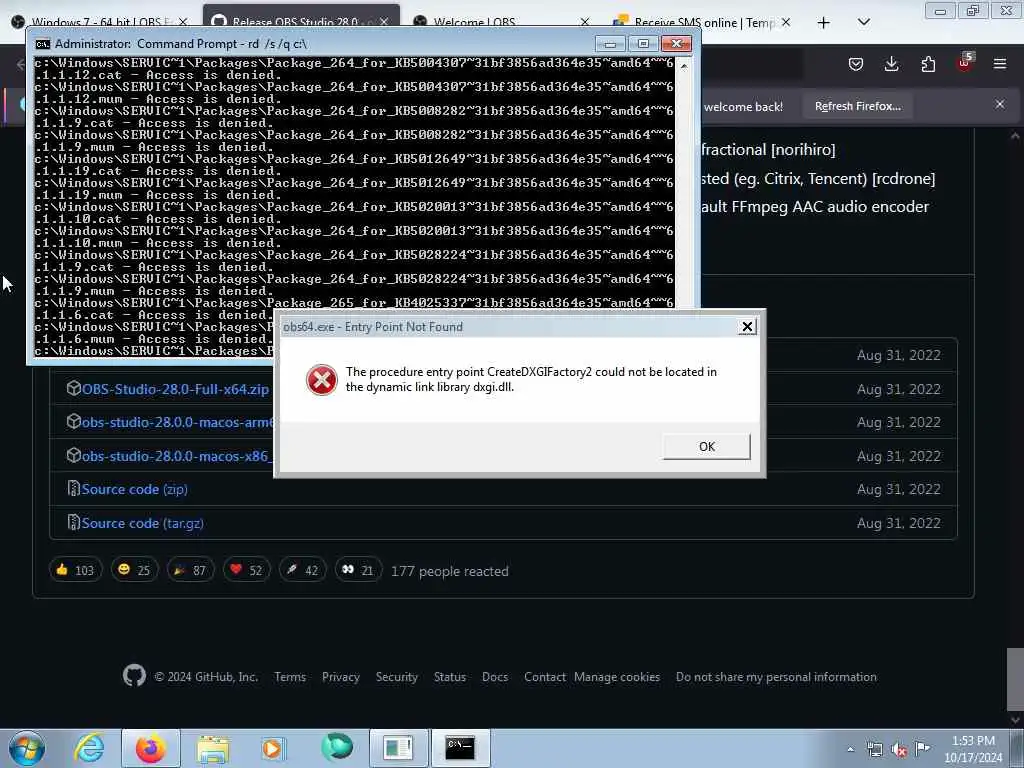Click Do not share my personal information
Screen dimensions: 1024x768
tap(776, 677)
